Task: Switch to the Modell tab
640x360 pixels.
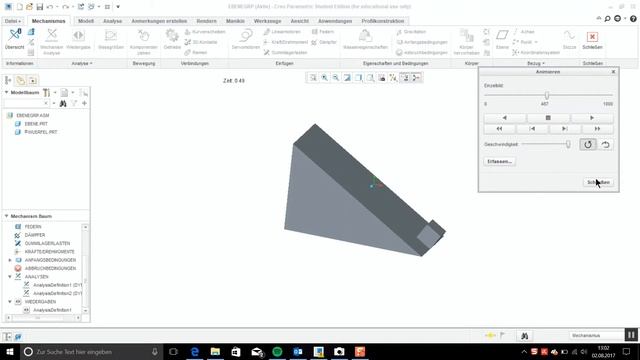Action: [x=86, y=21]
